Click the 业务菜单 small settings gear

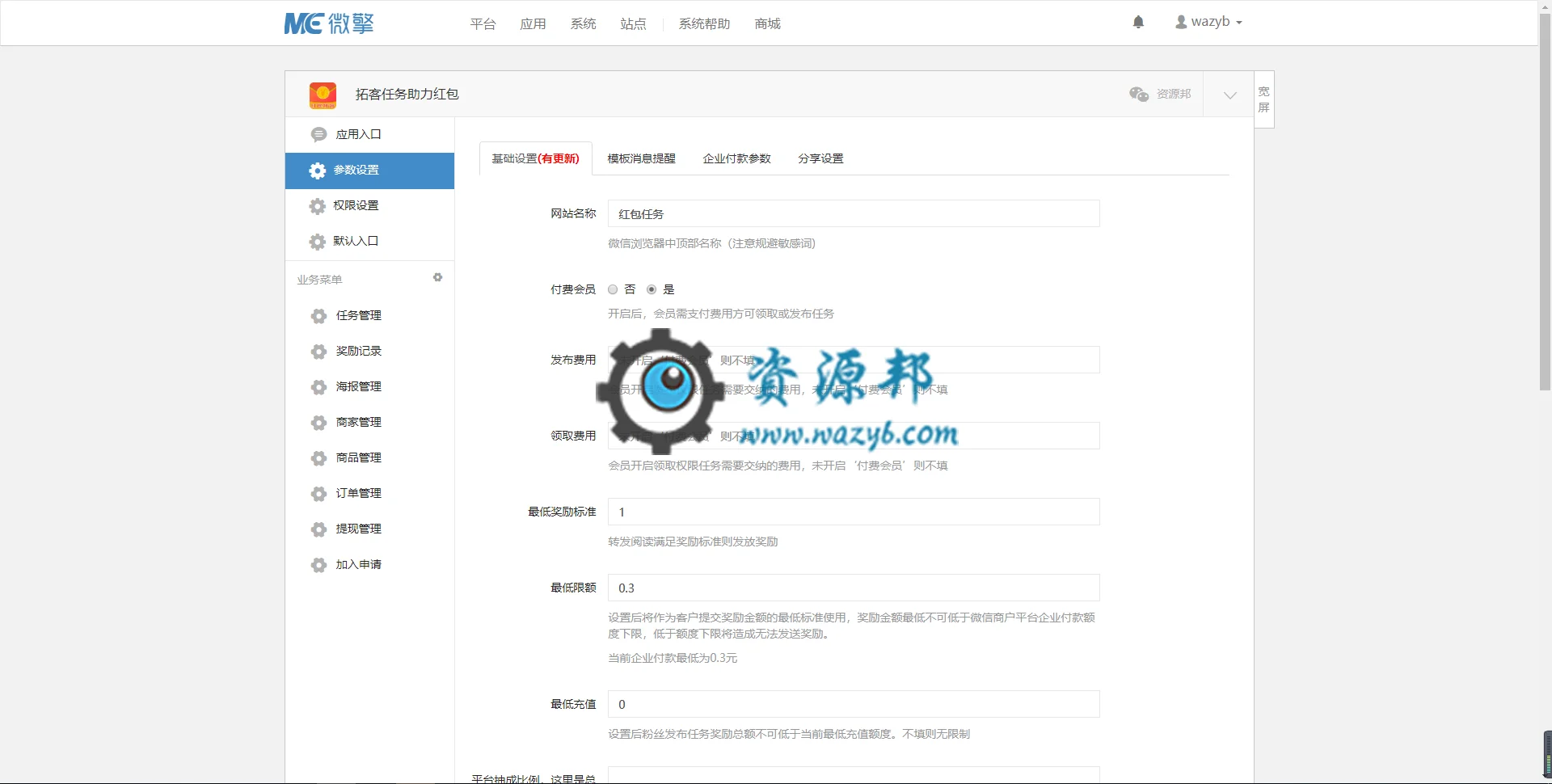pyautogui.click(x=437, y=277)
